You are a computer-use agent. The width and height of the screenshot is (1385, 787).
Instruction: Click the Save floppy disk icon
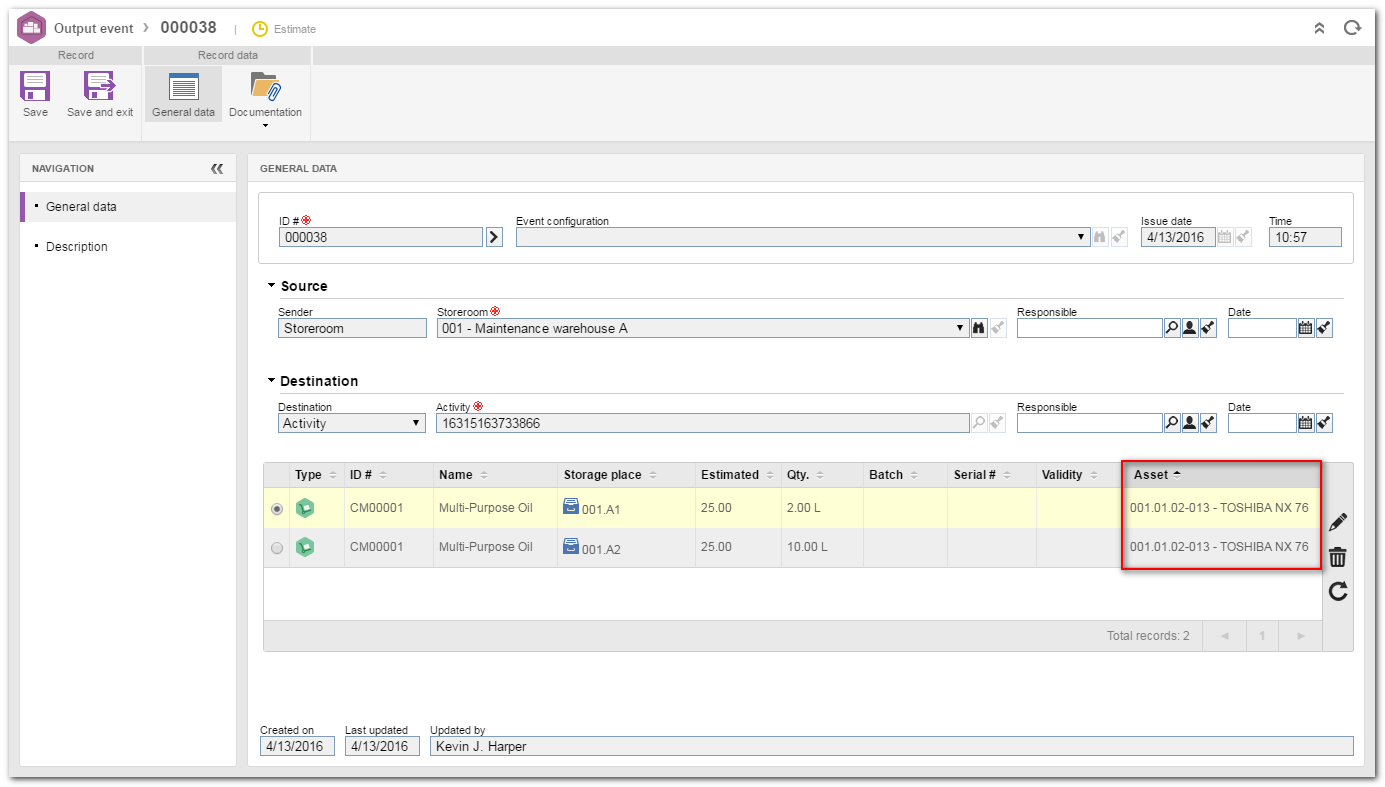[x=35, y=87]
